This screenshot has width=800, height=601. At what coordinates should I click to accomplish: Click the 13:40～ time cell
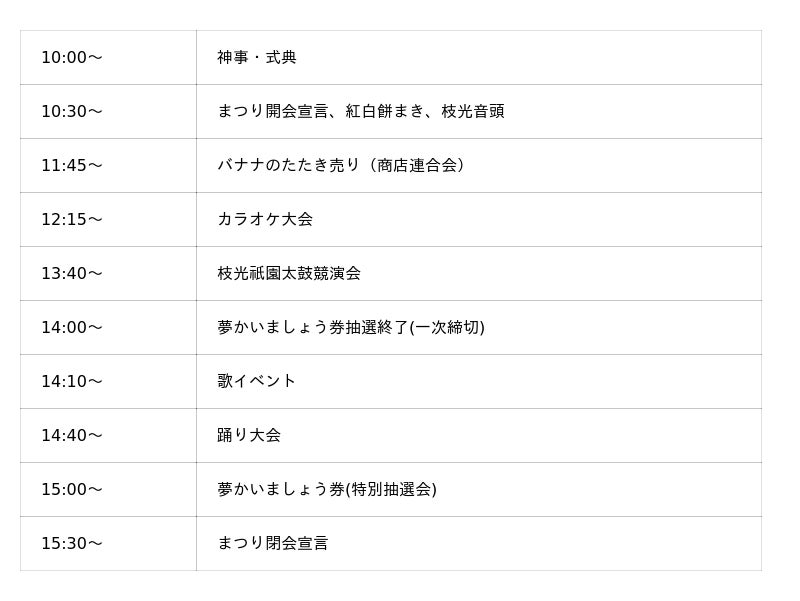tap(72, 274)
